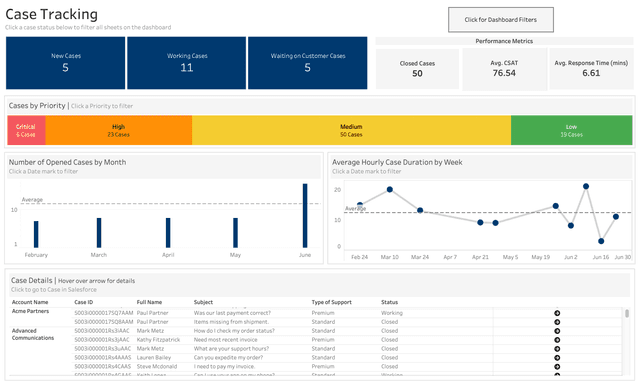Filter by the New Cases tile
Screen dimensions: 640x386
coord(65,63)
